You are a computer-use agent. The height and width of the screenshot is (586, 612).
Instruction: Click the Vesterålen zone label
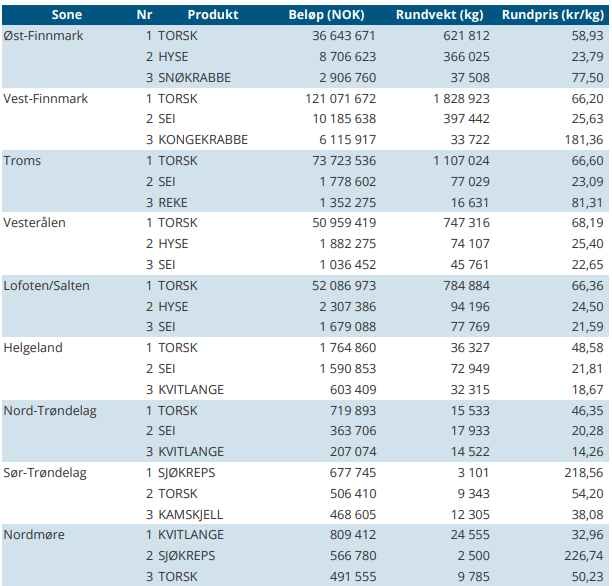click(35, 223)
